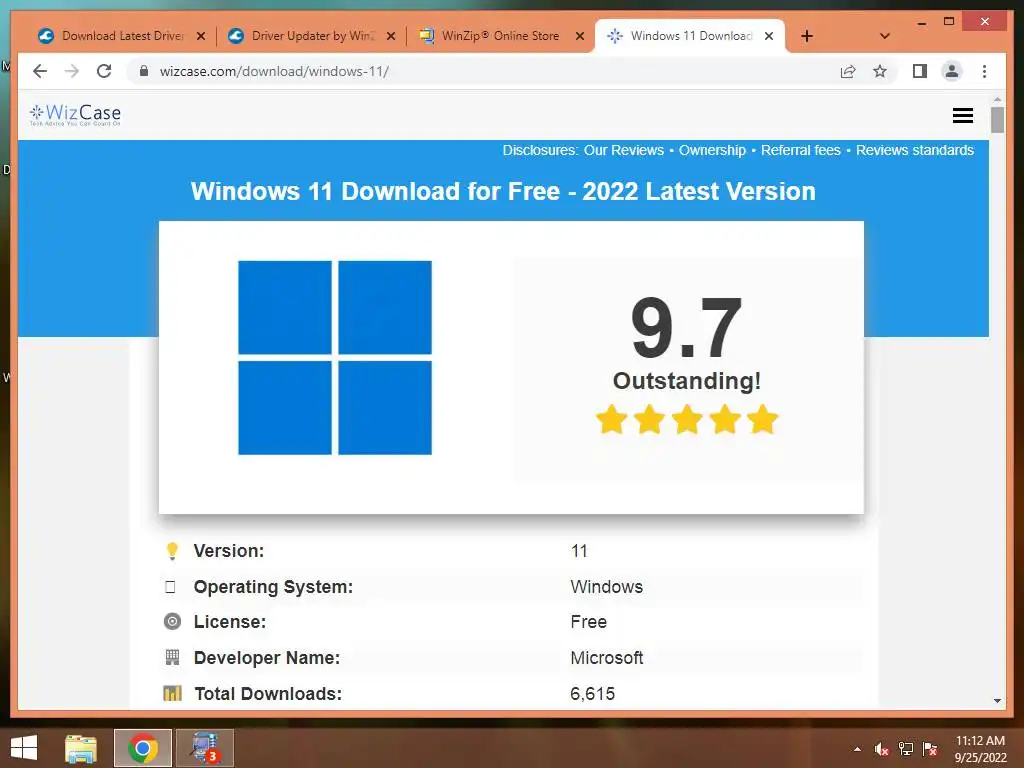Screen dimensions: 1024x768
Task: Go back to previous page
Action: 40,71
